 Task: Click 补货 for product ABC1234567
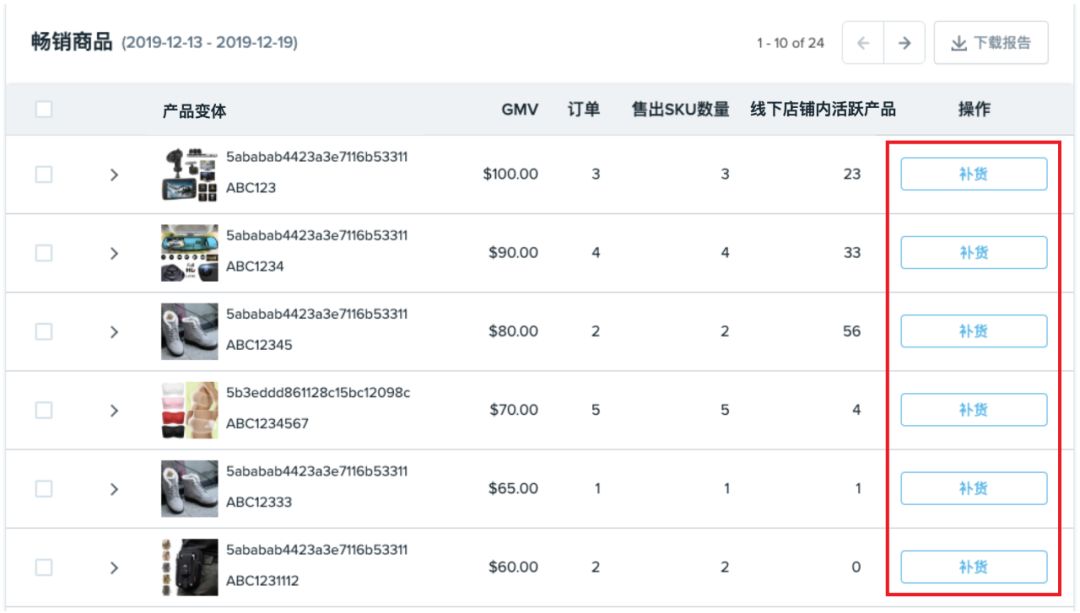(x=973, y=409)
